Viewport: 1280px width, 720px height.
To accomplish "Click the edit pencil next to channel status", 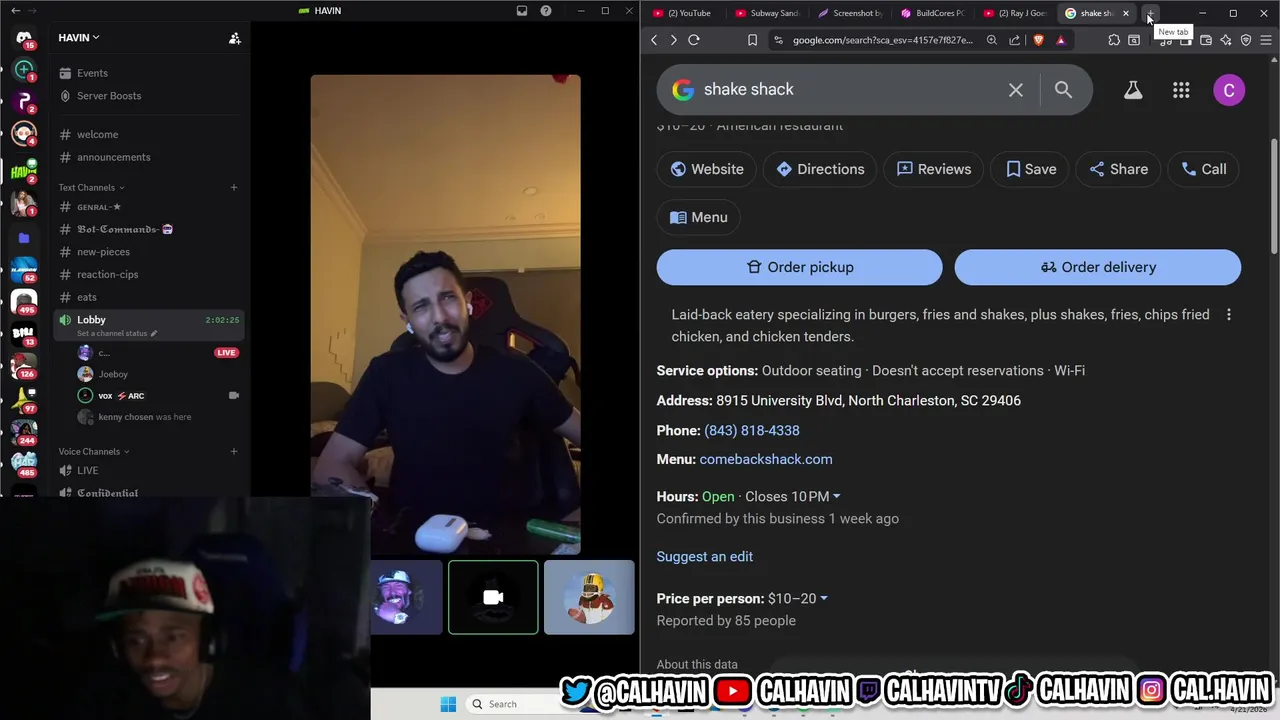I will (154, 333).
